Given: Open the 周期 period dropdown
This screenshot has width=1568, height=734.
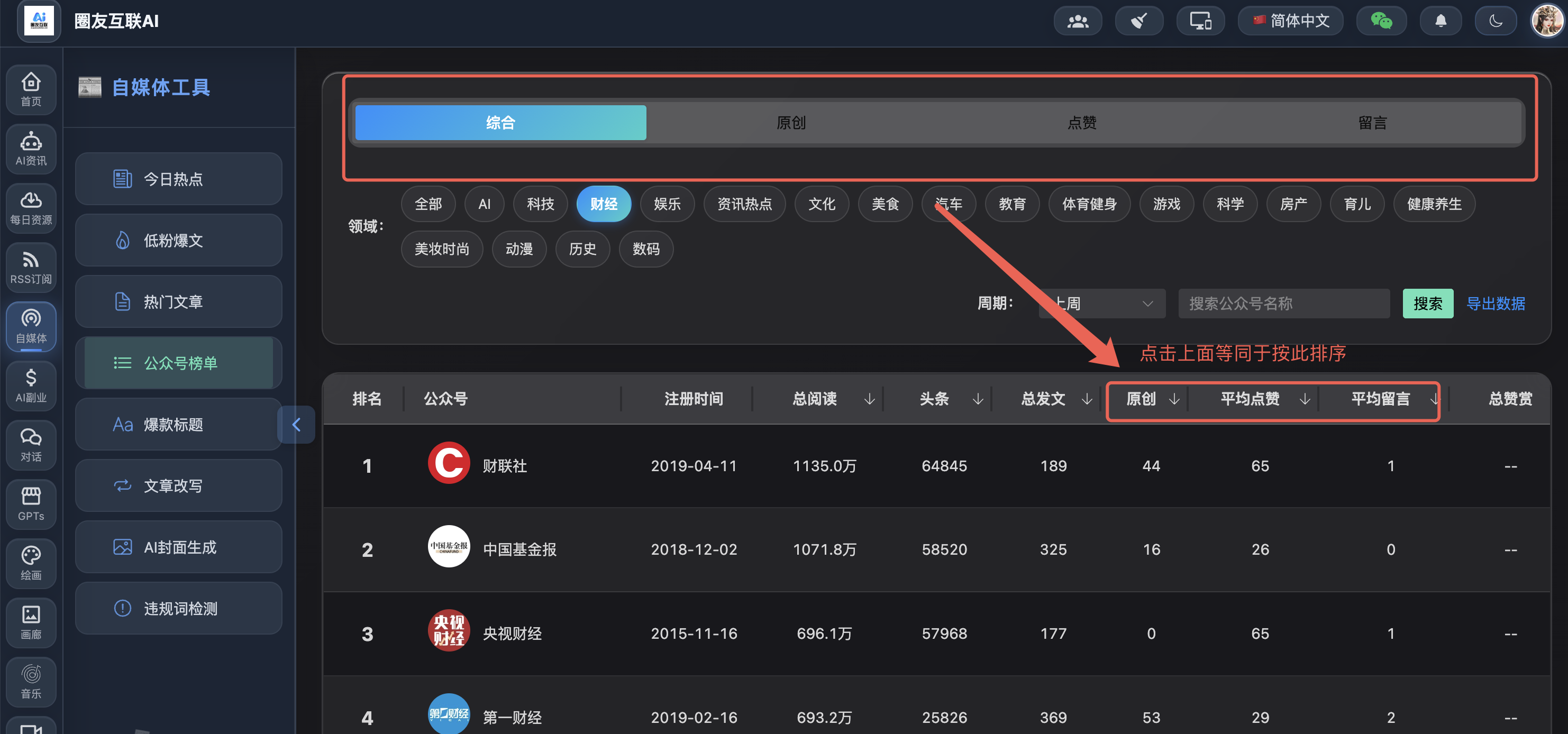Looking at the screenshot, I should tap(1102, 303).
